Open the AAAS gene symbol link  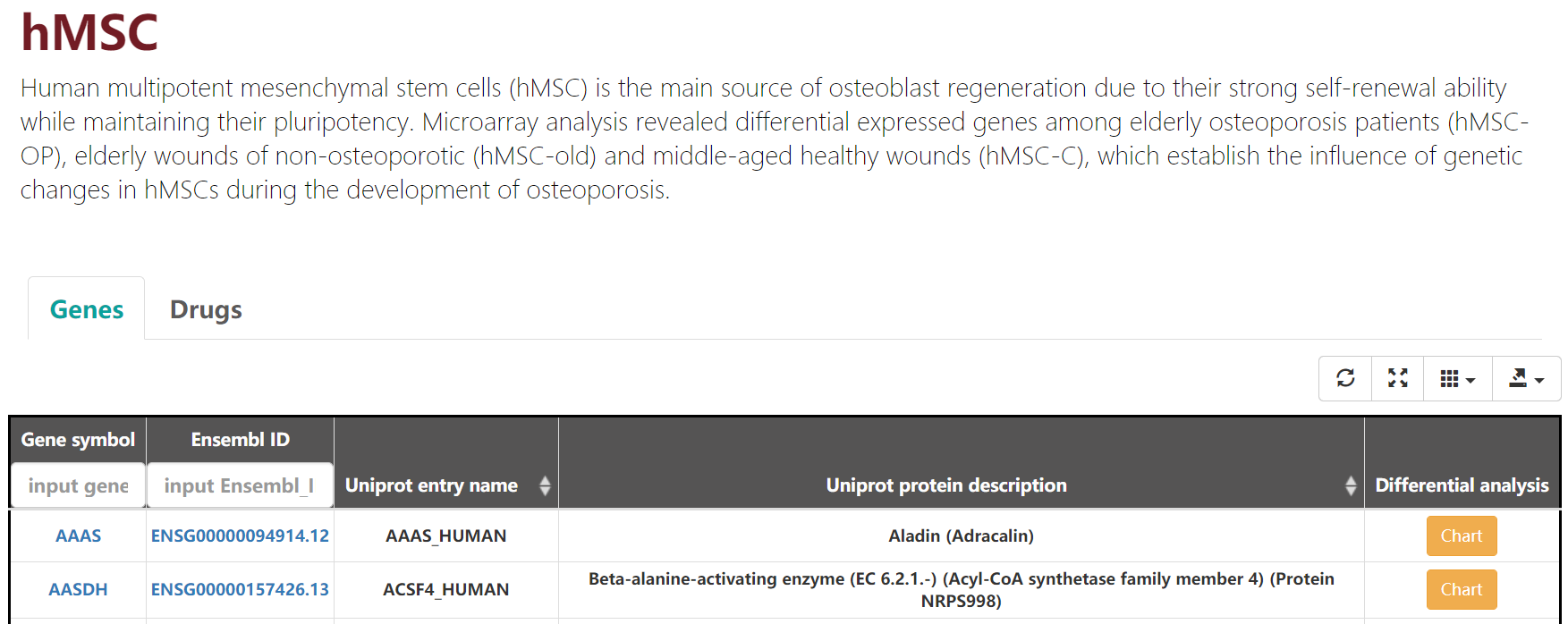pyautogui.click(x=78, y=535)
